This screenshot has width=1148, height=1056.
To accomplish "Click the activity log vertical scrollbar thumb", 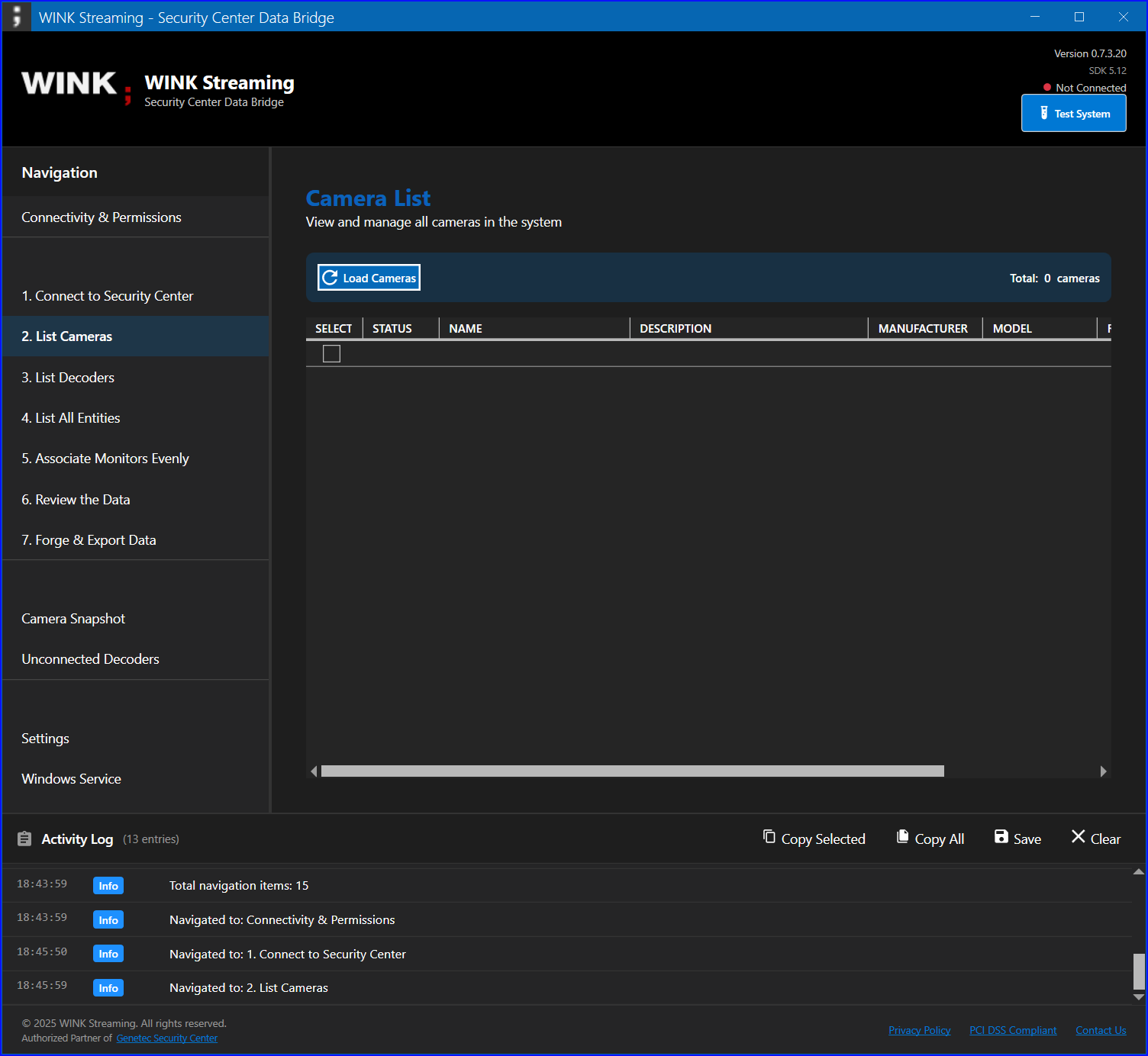I will coord(1139,971).
